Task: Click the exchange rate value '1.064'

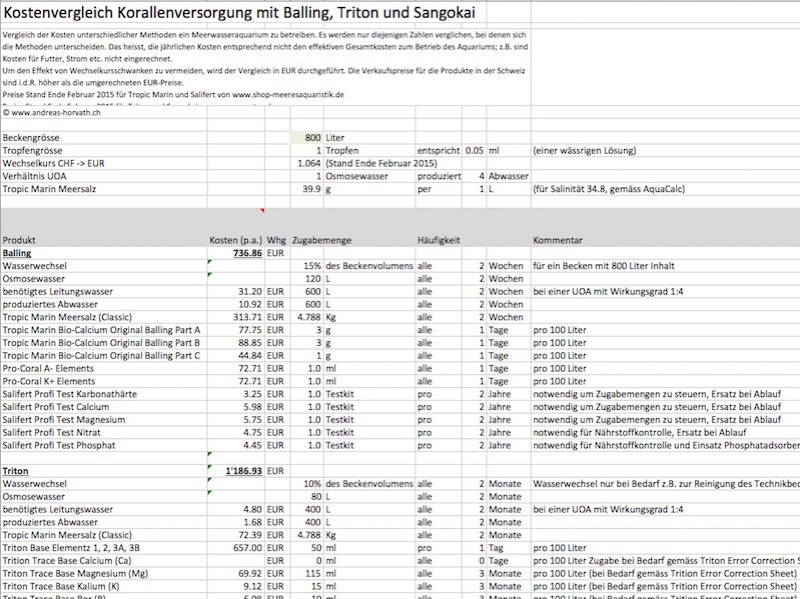Action: [309, 163]
